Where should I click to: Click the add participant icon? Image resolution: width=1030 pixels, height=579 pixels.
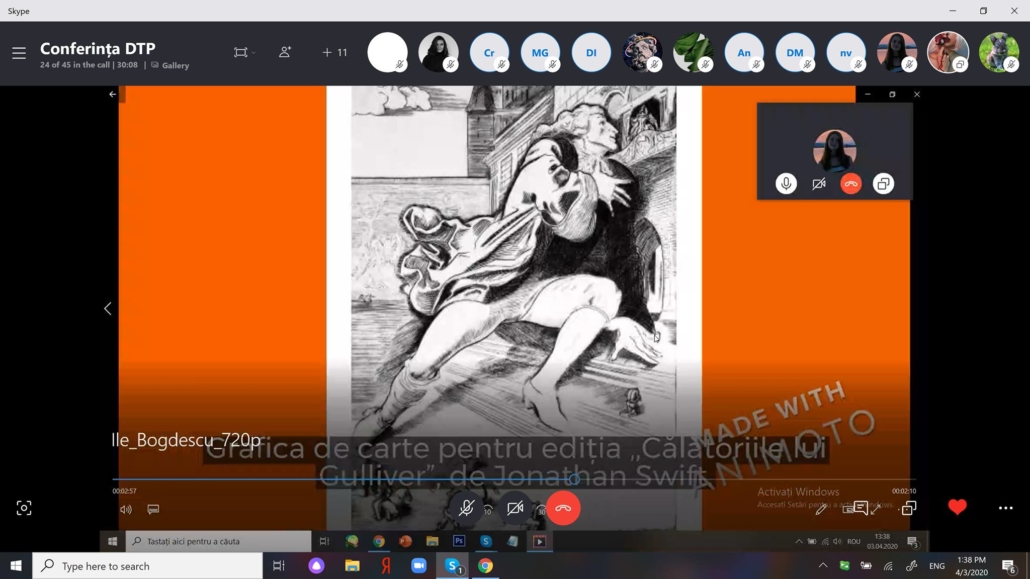(x=285, y=52)
